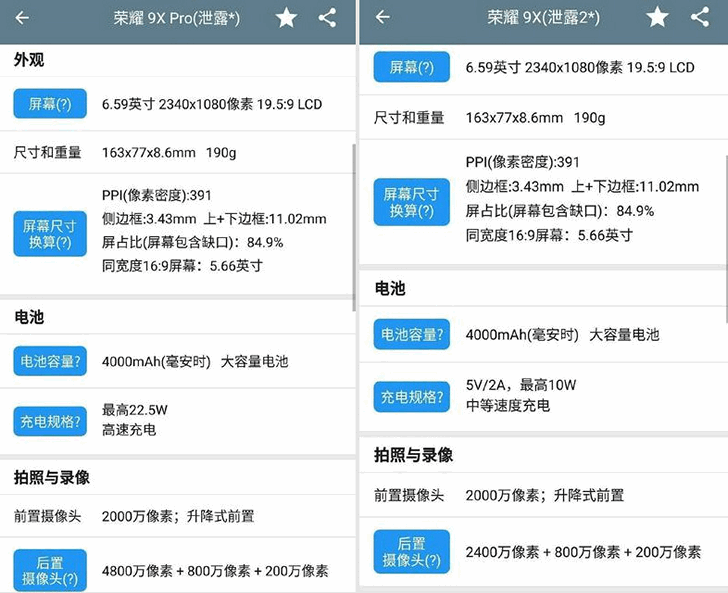Select 高速充电 text in 9X Pro panel
Image resolution: width=728 pixels, height=593 pixels.
pyautogui.click(x=129, y=430)
